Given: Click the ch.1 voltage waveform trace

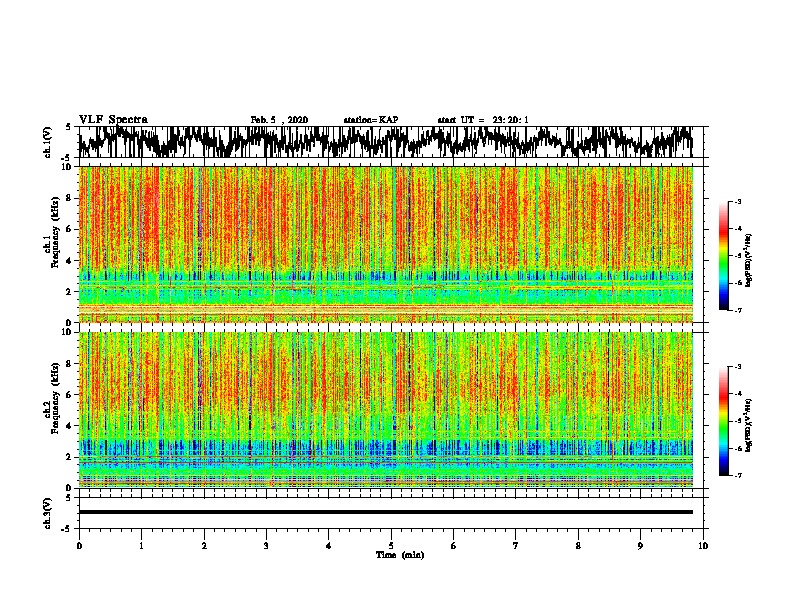Looking at the screenshot, I should pos(385,142).
